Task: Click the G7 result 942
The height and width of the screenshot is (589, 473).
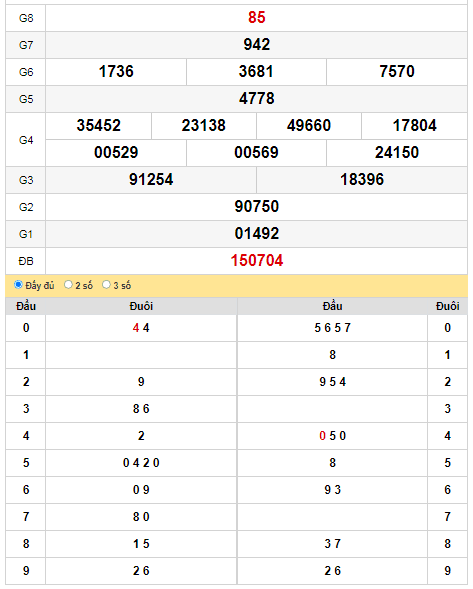Action: pyautogui.click(x=257, y=44)
